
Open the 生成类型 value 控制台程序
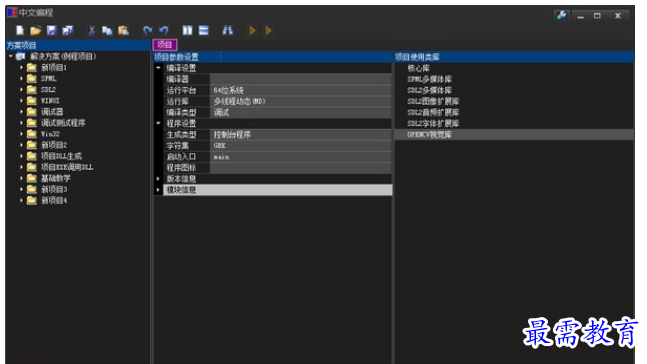301,135
